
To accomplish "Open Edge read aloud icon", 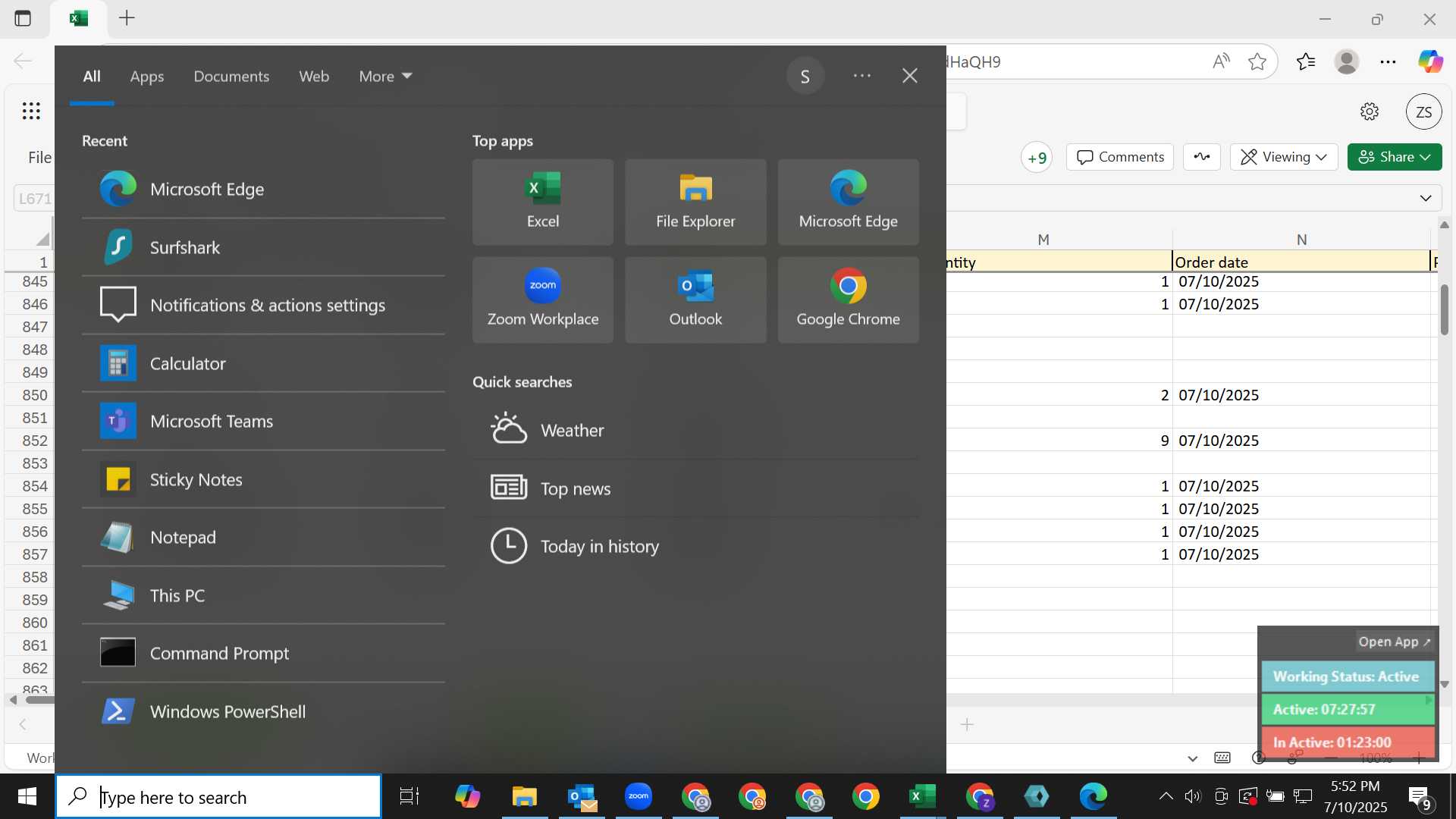I will (x=1221, y=61).
